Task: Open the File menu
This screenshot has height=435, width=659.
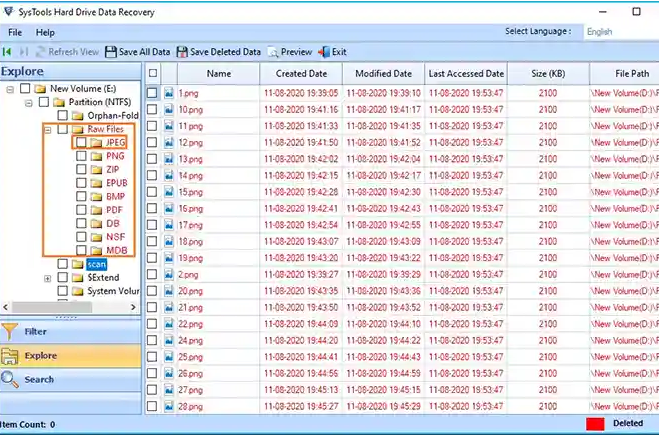Action: (x=15, y=33)
